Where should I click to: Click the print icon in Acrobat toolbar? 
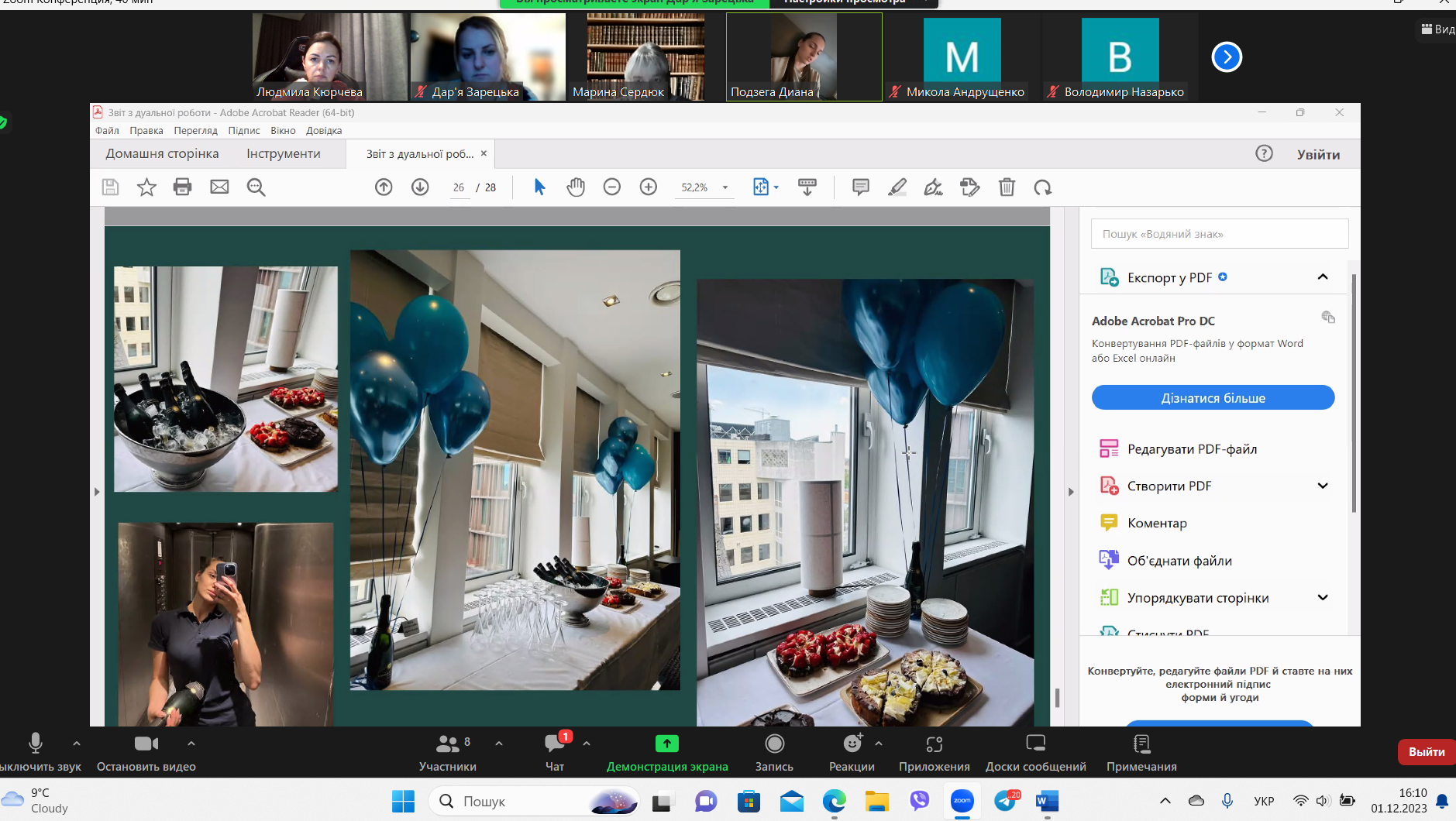pyautogui.click(x=183, y=187)
